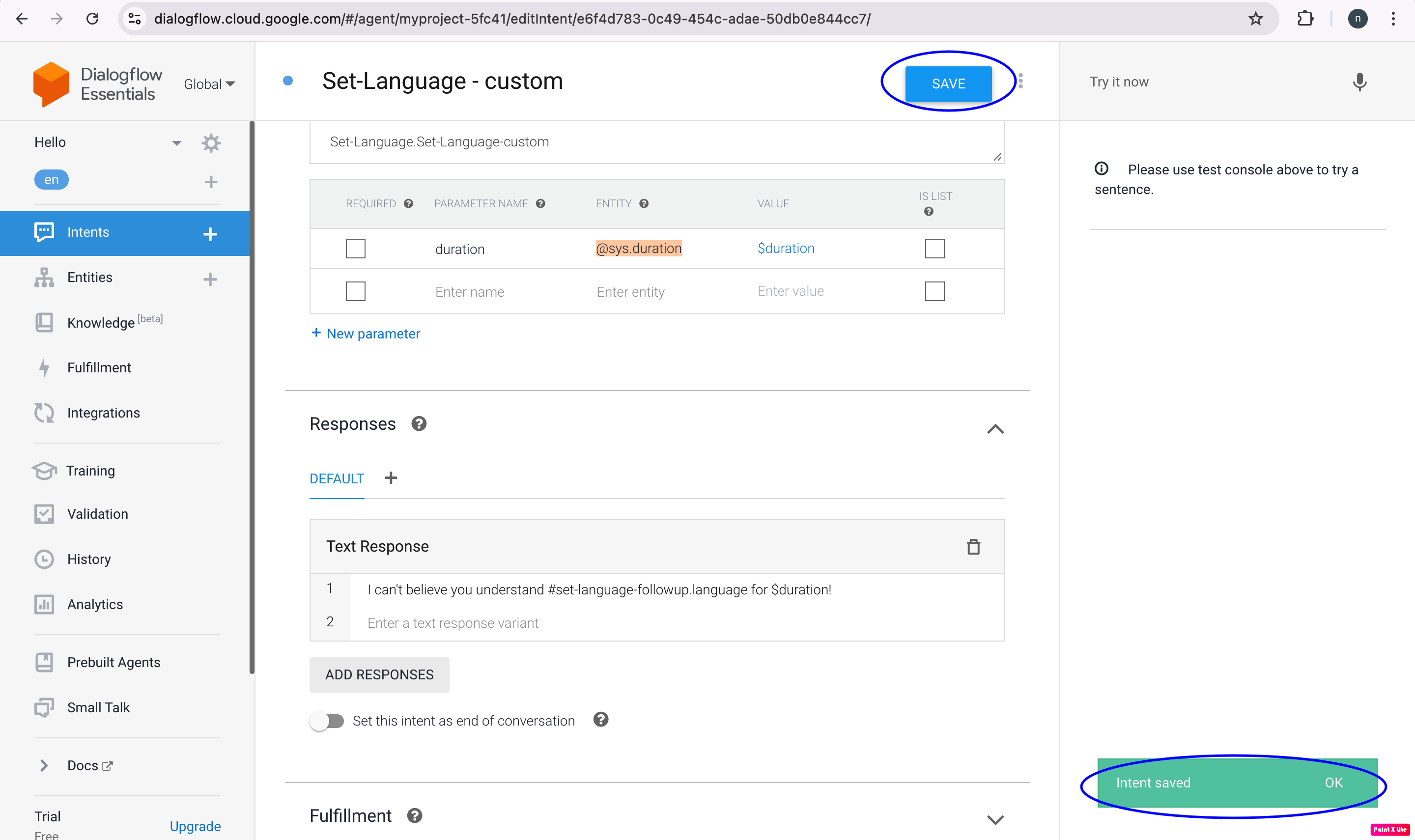Image resolution: width=1415 pixels, height=840 pixels.
Task: Expand the Fulfillment section chevron
Action: click(x=995, y=819)
